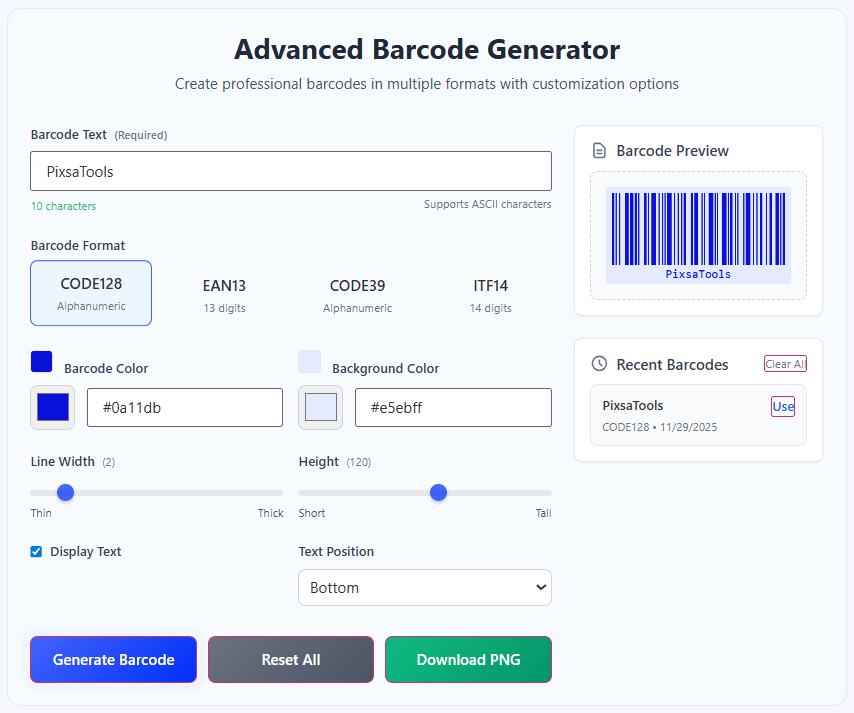This screenshot has height=713, width=854.
Task: Select the EAN13 barcode format
Action: coord(224,296)
